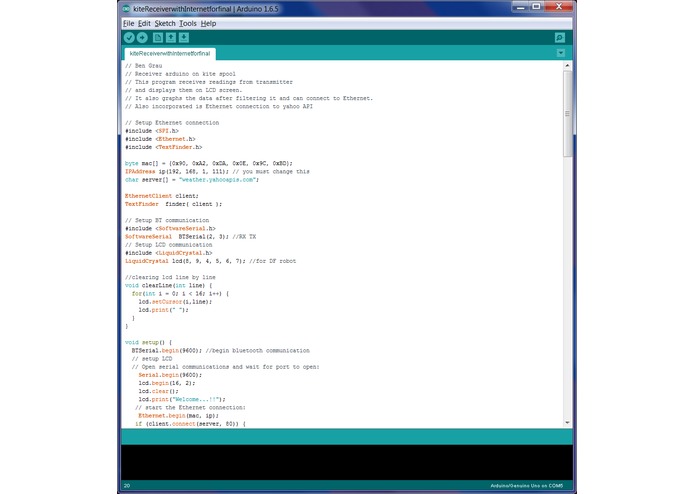The height and width of the screenshot is (494, 695).
Task: Open the Edit menu
Action: (x=144, y=23)
